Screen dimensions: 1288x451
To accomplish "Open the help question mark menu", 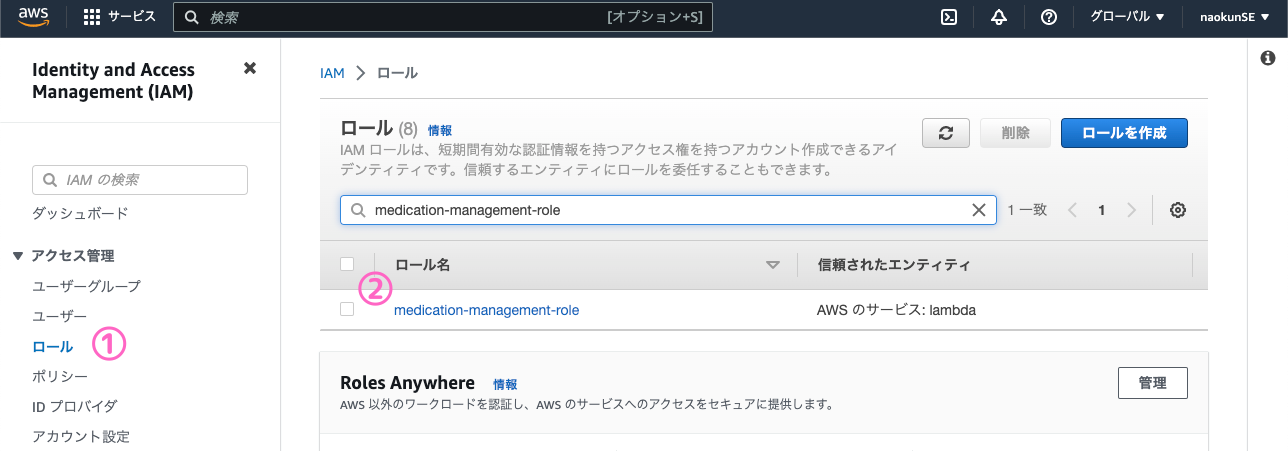I will click(1049, 17).
